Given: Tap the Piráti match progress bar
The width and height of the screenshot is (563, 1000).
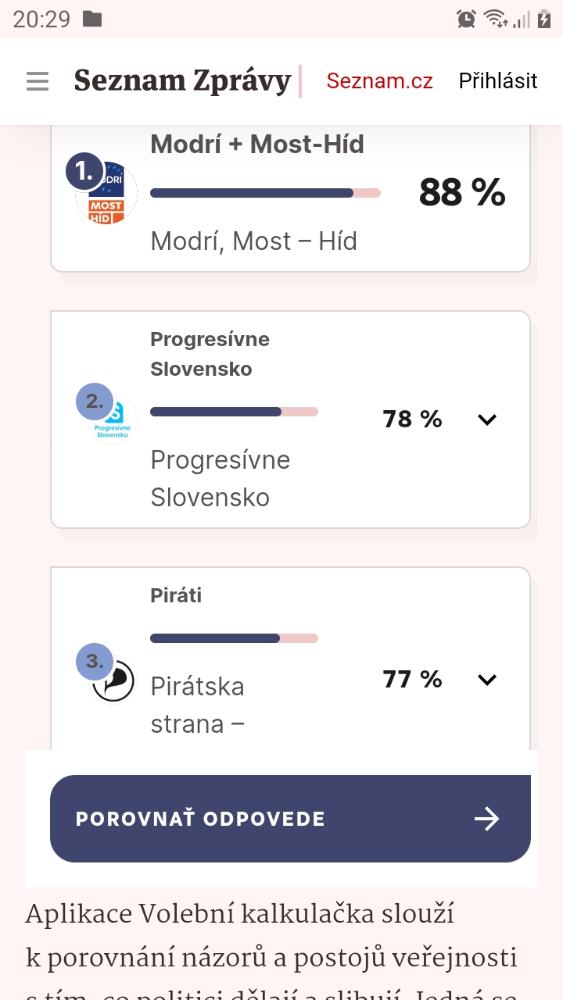Looking at the screenshot, I should tap(234, 638).
